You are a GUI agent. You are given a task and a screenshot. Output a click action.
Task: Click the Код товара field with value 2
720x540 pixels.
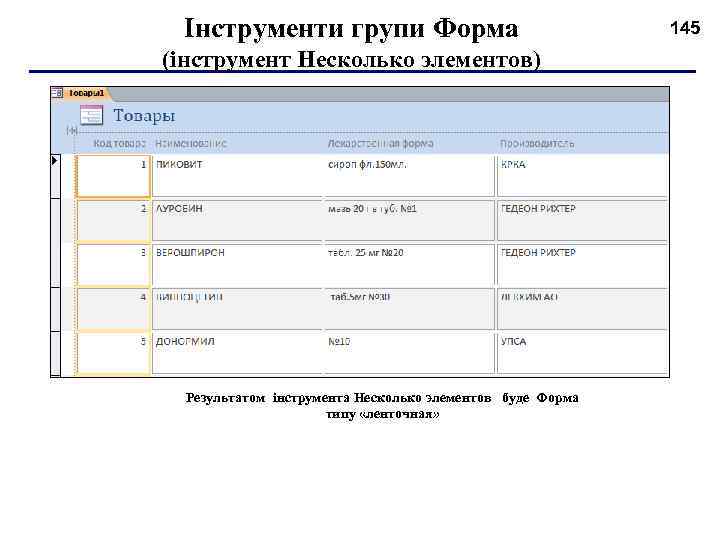[x=113, y=220]
